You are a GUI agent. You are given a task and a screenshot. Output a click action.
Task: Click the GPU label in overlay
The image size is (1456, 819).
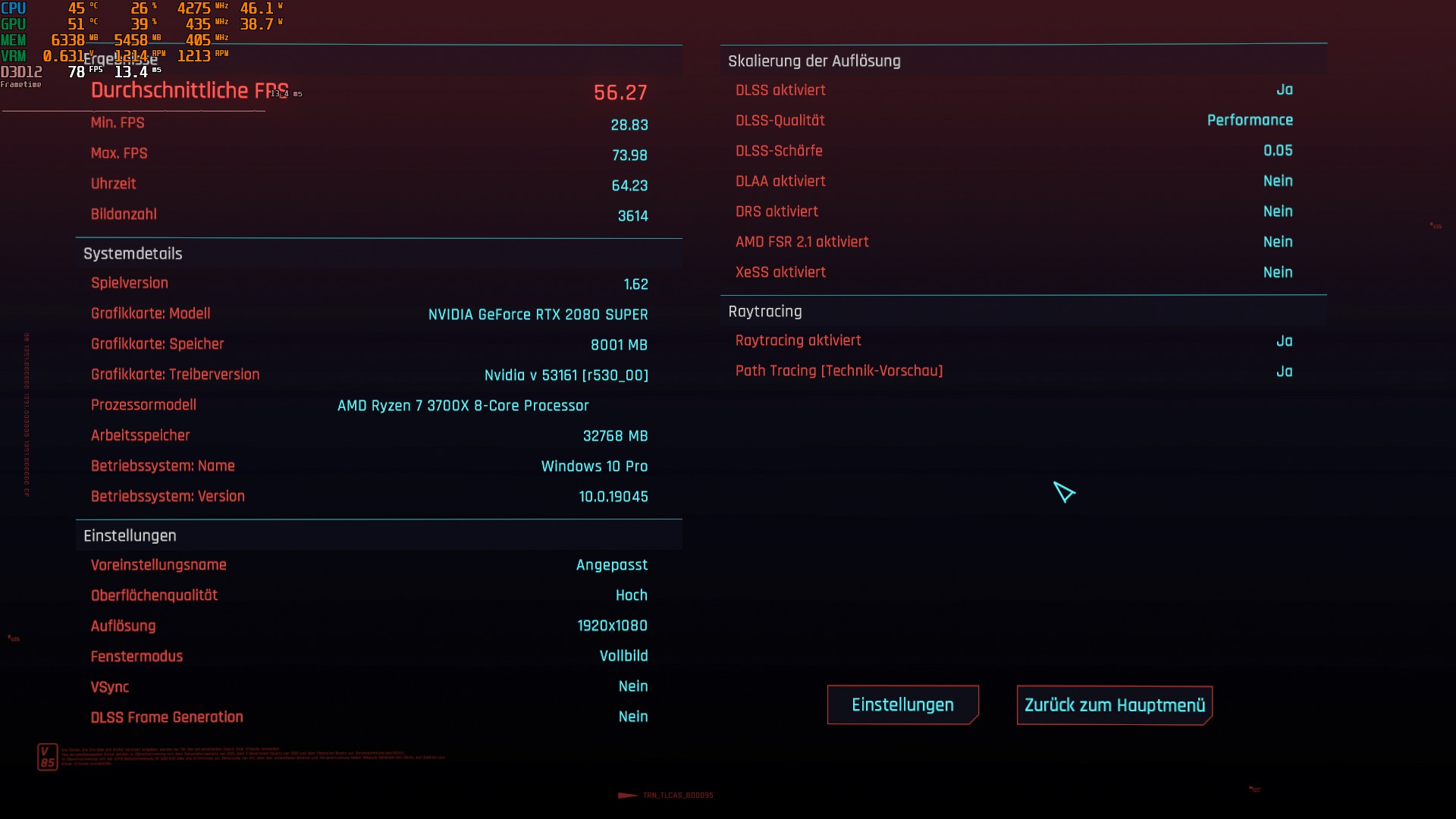click(x=14, y=24)
